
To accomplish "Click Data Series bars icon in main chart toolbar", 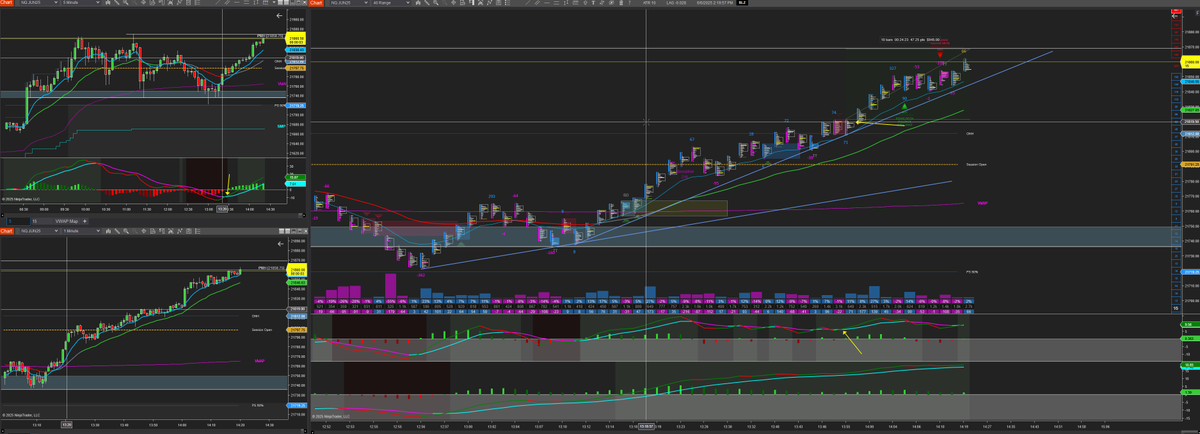I will [418, 4].
